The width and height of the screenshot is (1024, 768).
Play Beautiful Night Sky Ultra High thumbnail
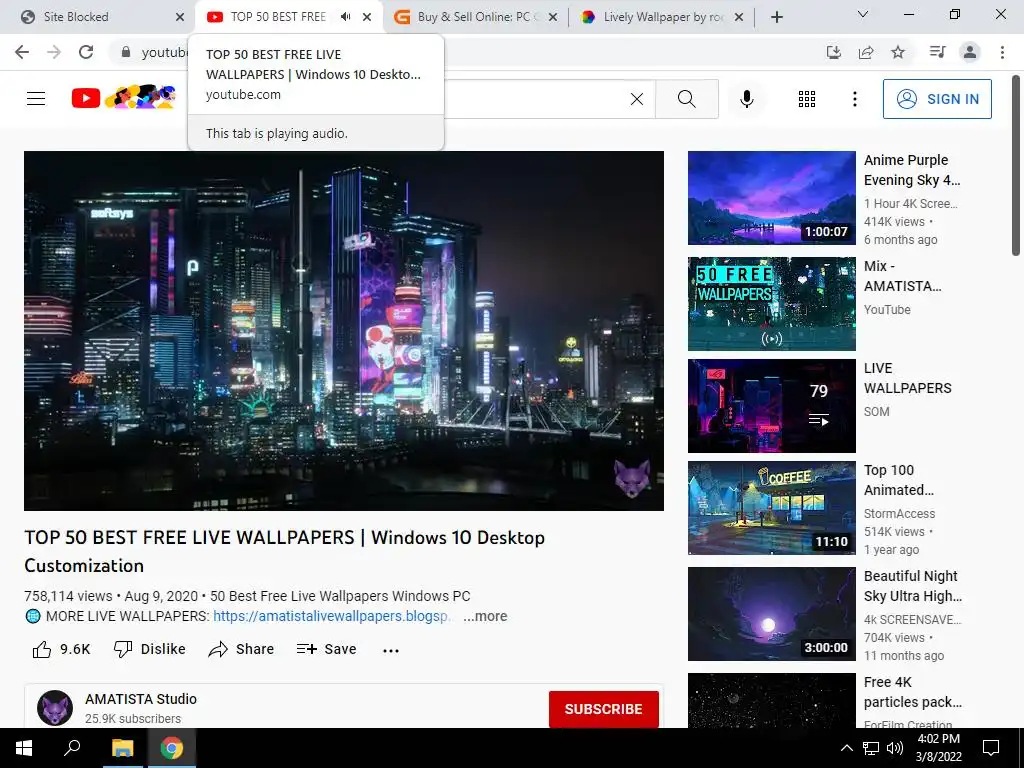[x=771, y=614]
